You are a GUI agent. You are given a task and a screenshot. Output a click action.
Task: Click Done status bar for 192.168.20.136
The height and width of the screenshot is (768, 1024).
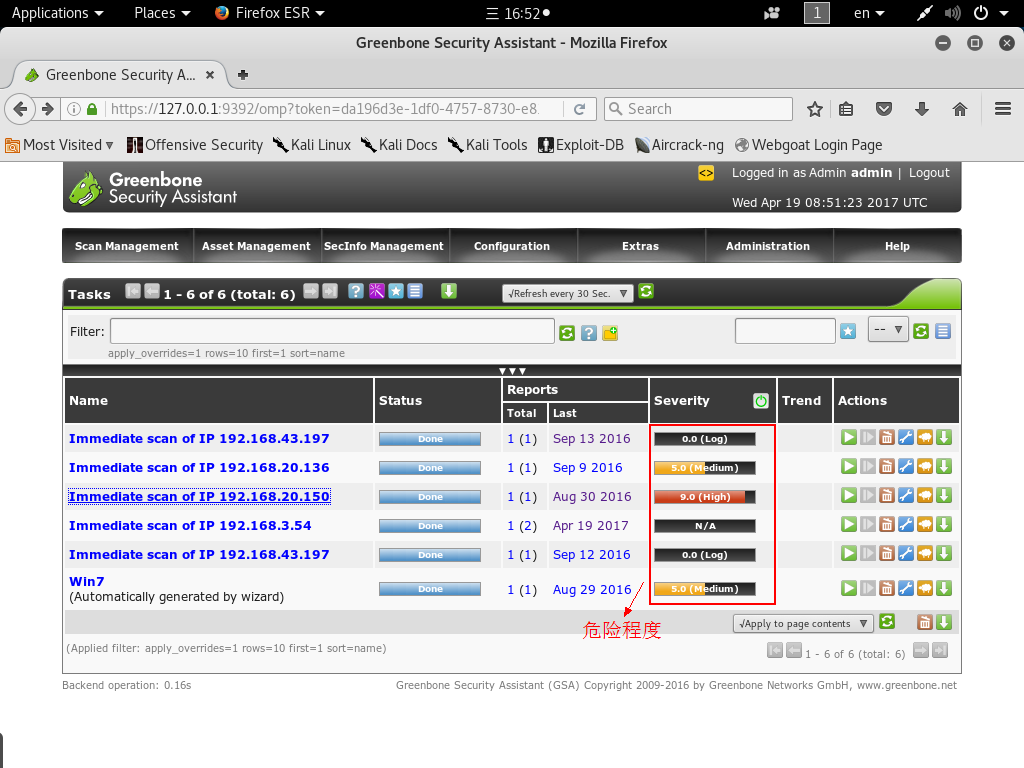430,468
